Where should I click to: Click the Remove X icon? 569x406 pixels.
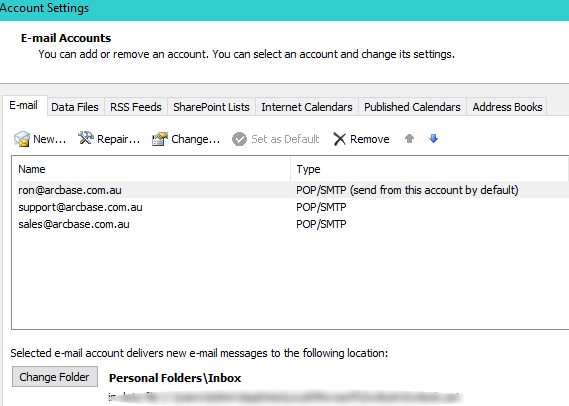pyautogui.click(x=340, y=139)
